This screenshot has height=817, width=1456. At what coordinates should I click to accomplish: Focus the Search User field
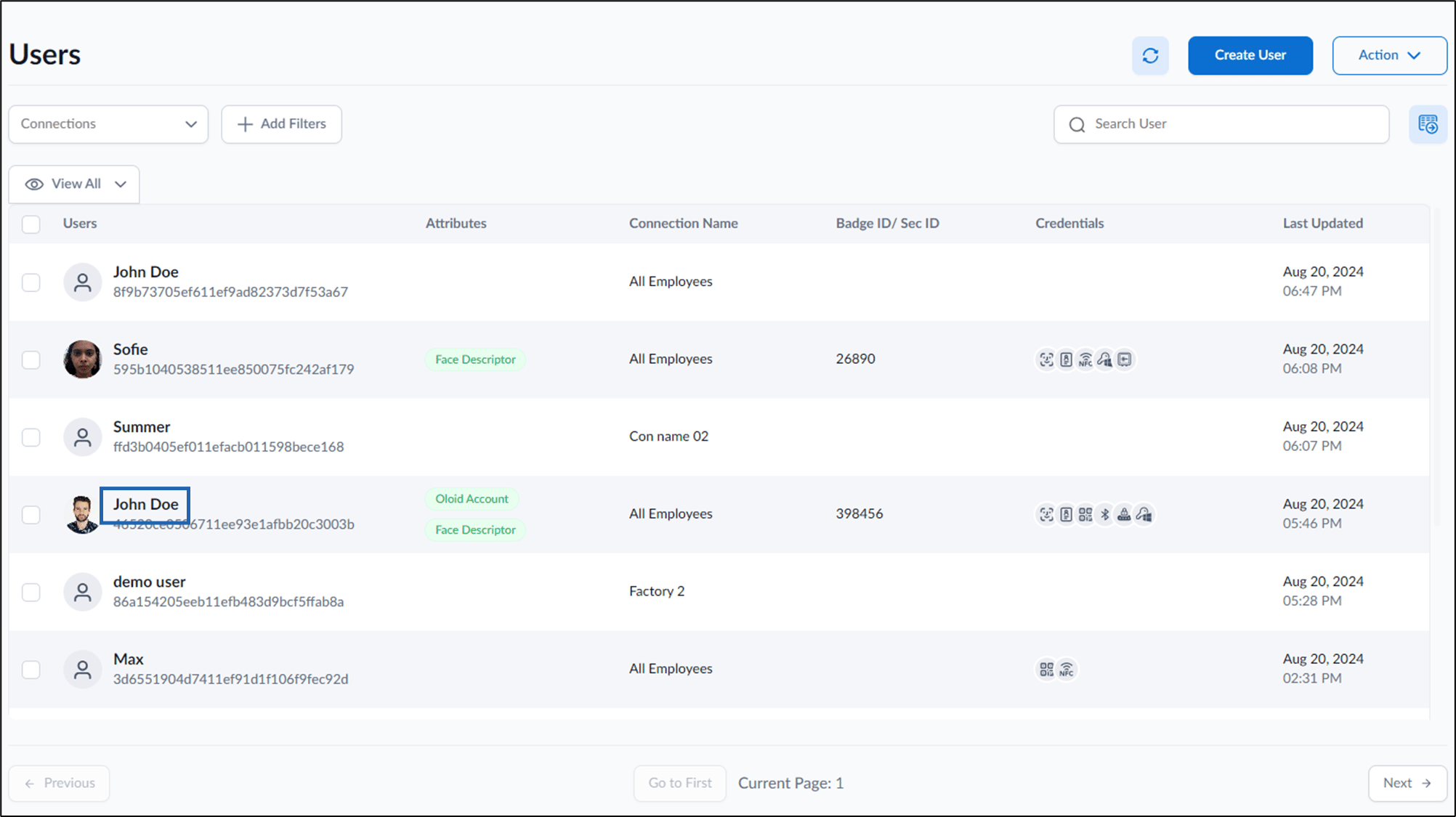click(1221, 124)
